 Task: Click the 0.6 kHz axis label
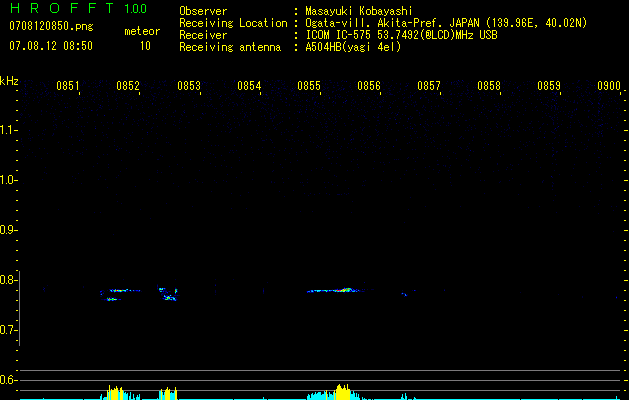point(8,380)
